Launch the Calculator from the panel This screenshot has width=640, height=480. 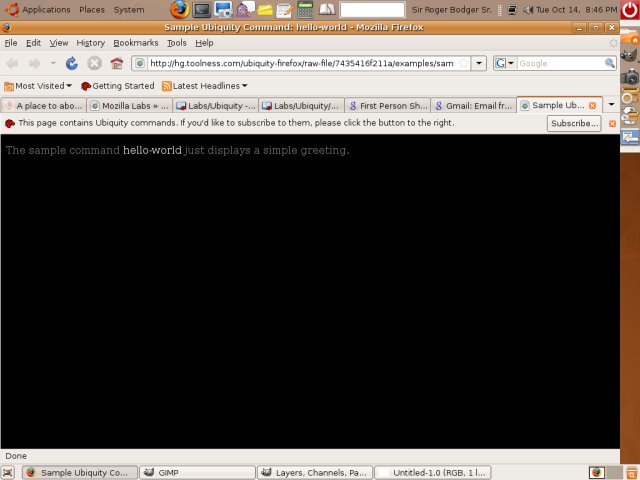[x=305, y=9]
